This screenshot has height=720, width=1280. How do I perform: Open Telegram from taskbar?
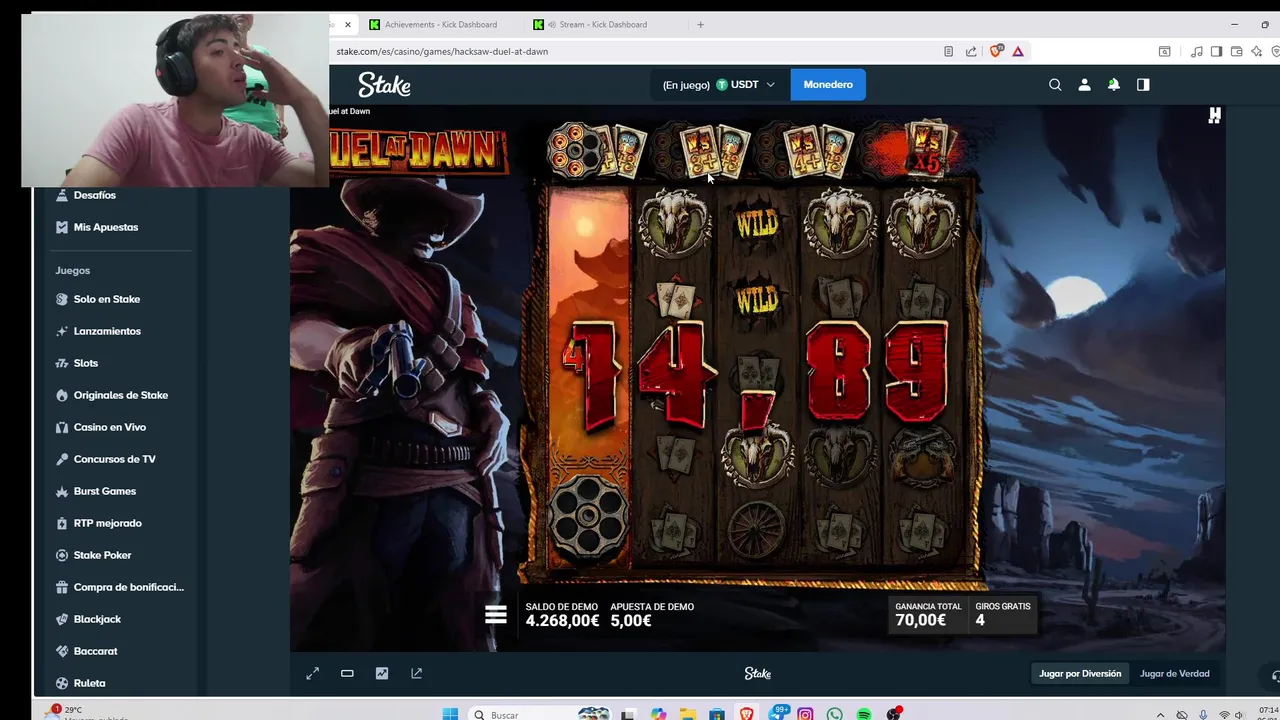pyautogui.click(x=777, y=714)
